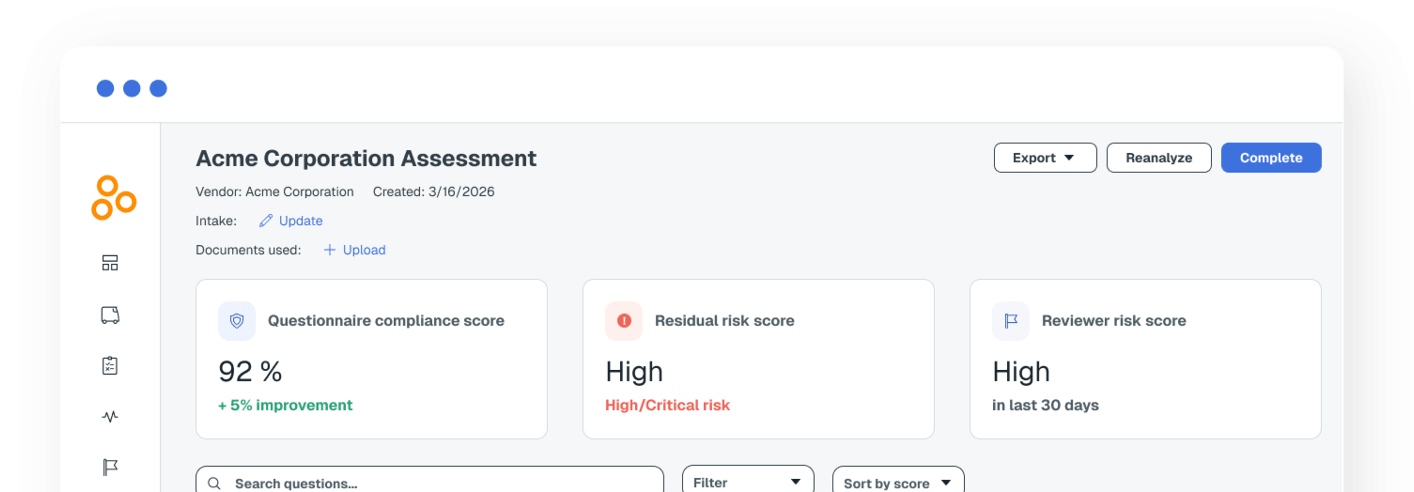Image resolution: width=1414 pixels, height=492 pixels.
Task: Click the Upload documents link
Action: click(355, 250)
